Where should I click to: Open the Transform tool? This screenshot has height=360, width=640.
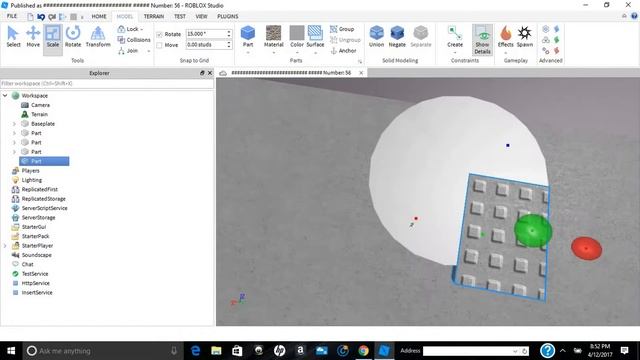click(98, 37)
